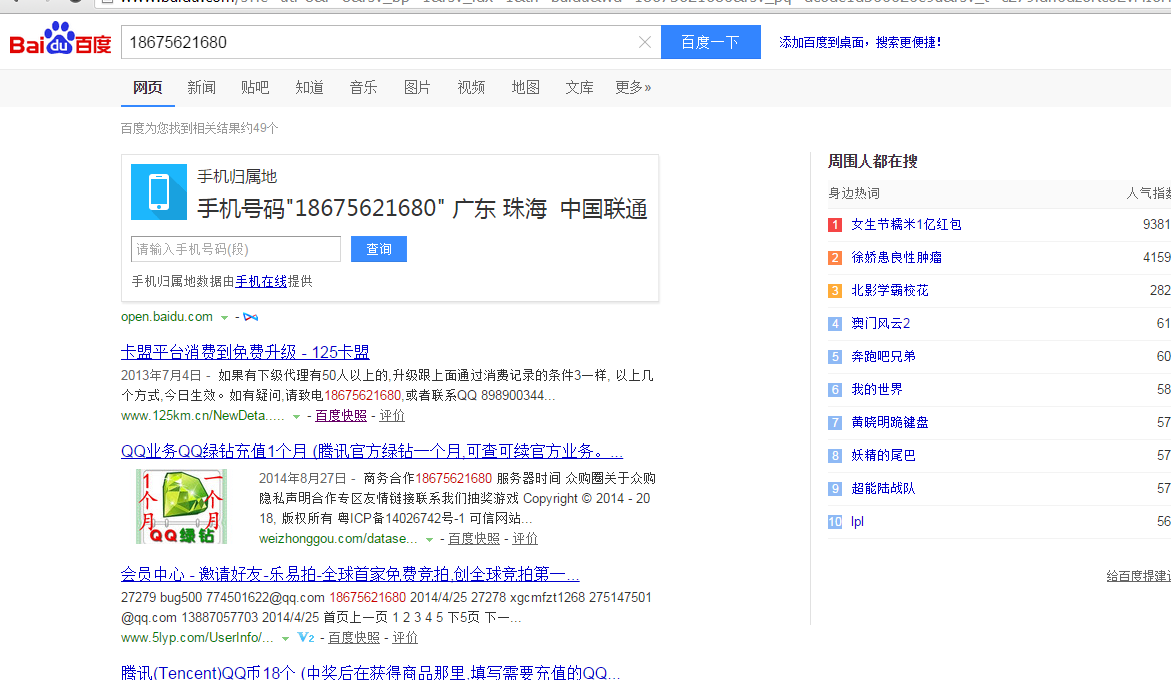Expand the dropdown arrow beside www.5lyp.com
Screen dimensions: 1171x680
click(285, 639)
